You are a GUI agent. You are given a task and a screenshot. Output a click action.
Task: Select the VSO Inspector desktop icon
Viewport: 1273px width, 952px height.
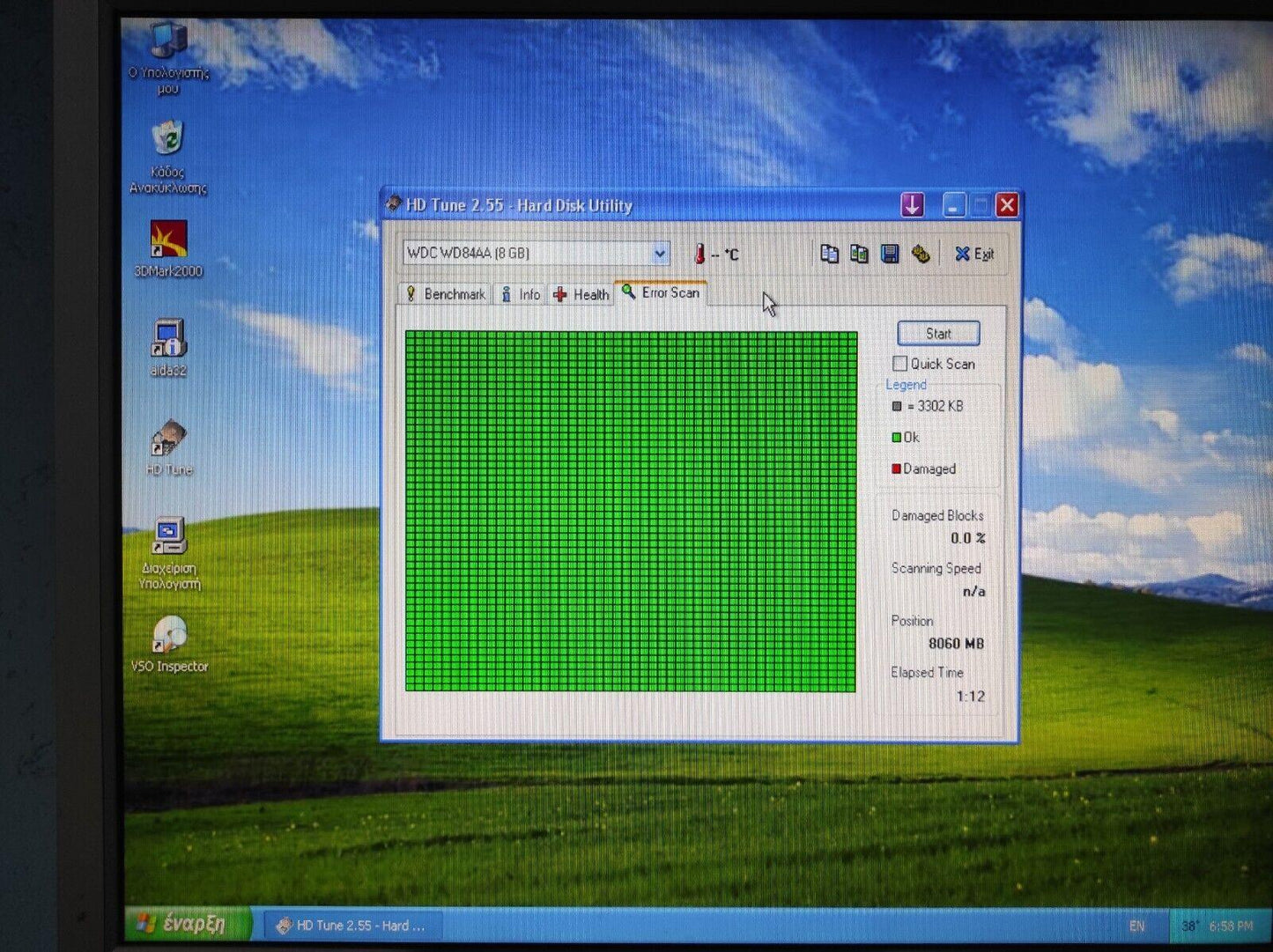coord(169,636)
